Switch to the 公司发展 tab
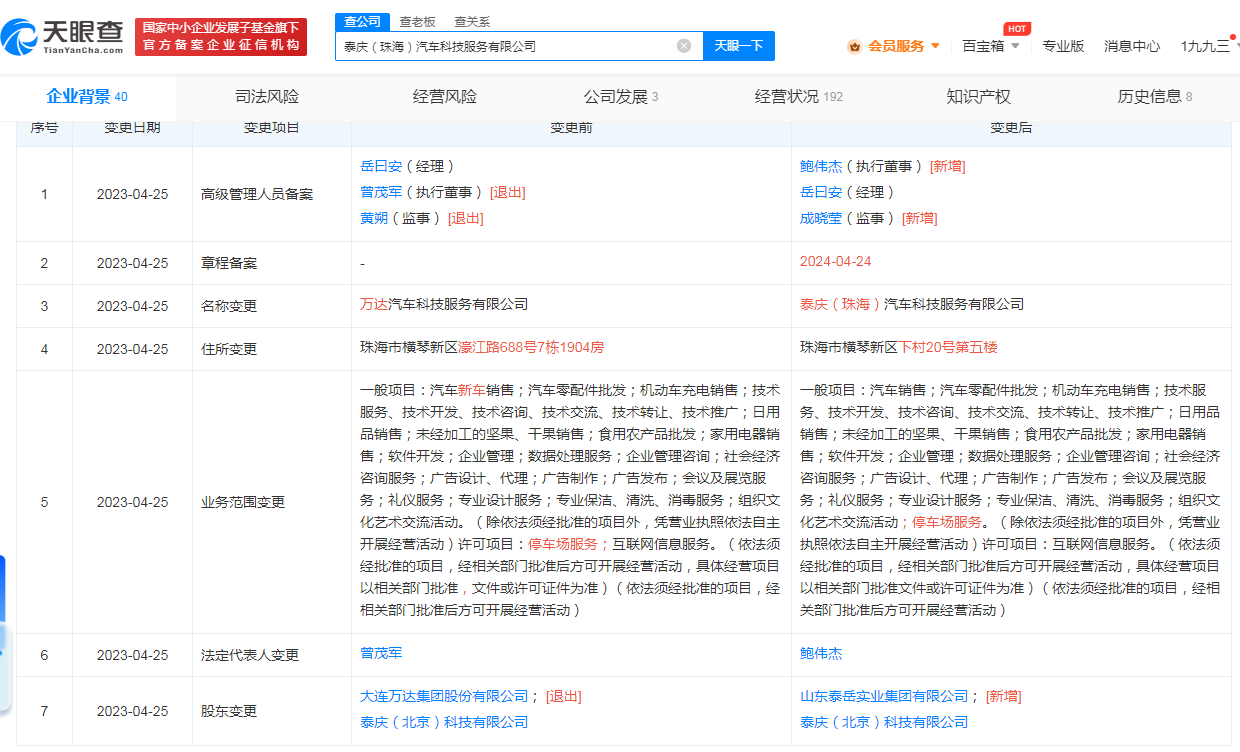The width and height of the screenshot is (1240, 752). tap(621, 97)
